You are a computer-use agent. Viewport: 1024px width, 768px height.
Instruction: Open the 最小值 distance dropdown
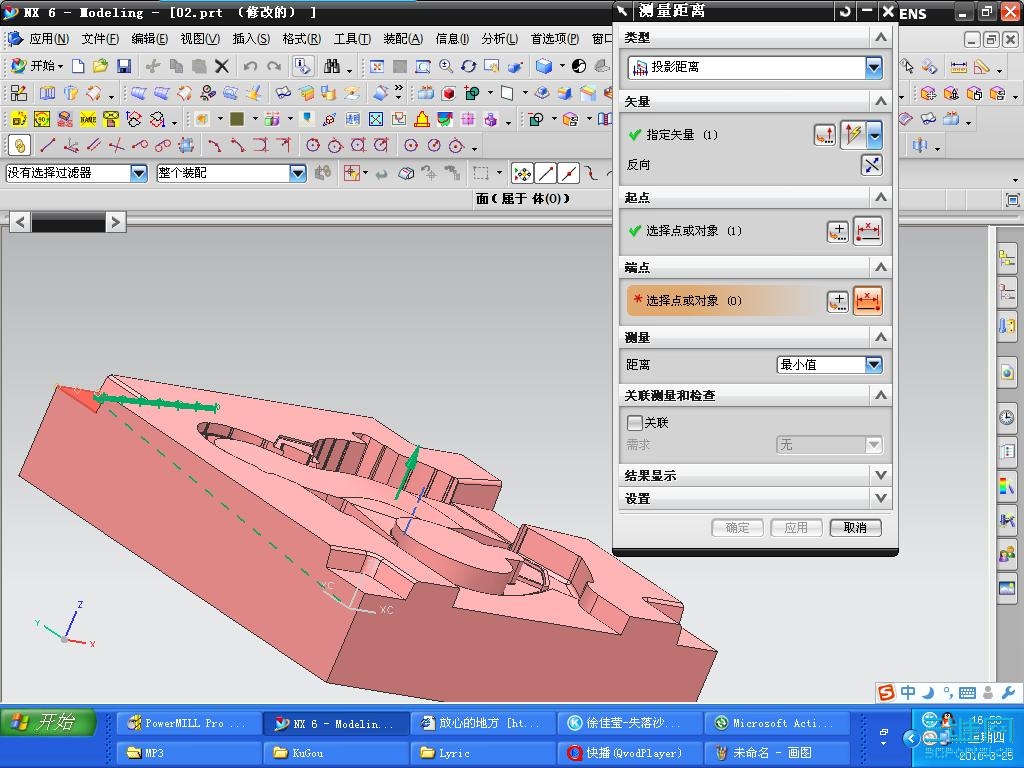pyautogui.click(x=874, y=364)
